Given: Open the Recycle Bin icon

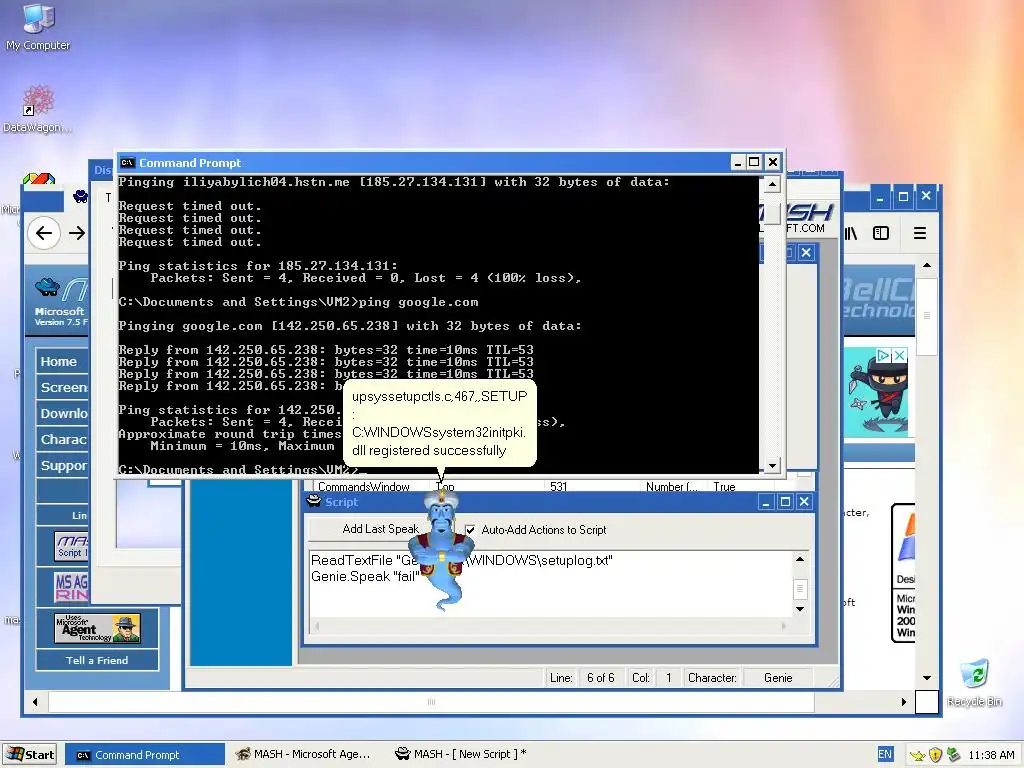Looking at the screenshot, I should 974,683.
